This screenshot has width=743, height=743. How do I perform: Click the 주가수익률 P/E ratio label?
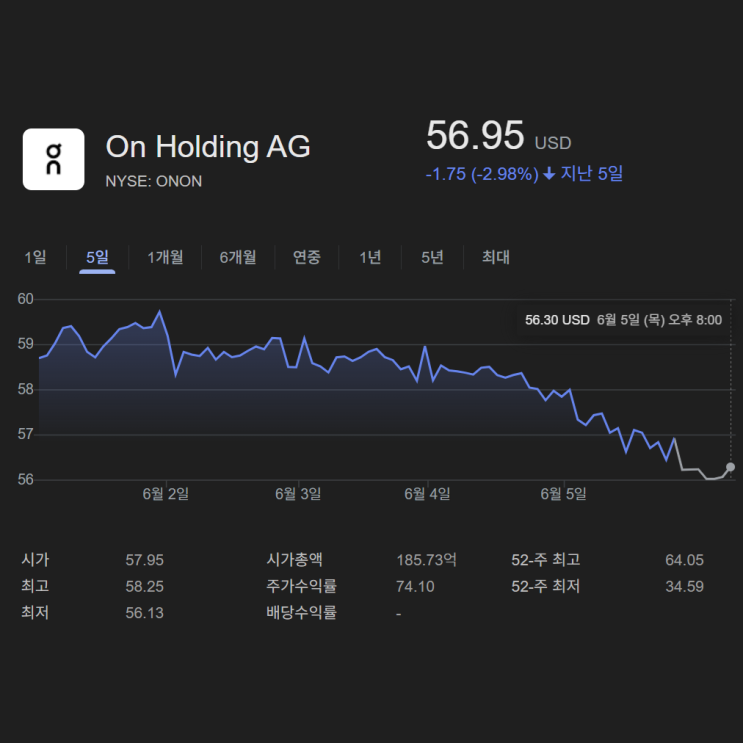click(301, 586)
